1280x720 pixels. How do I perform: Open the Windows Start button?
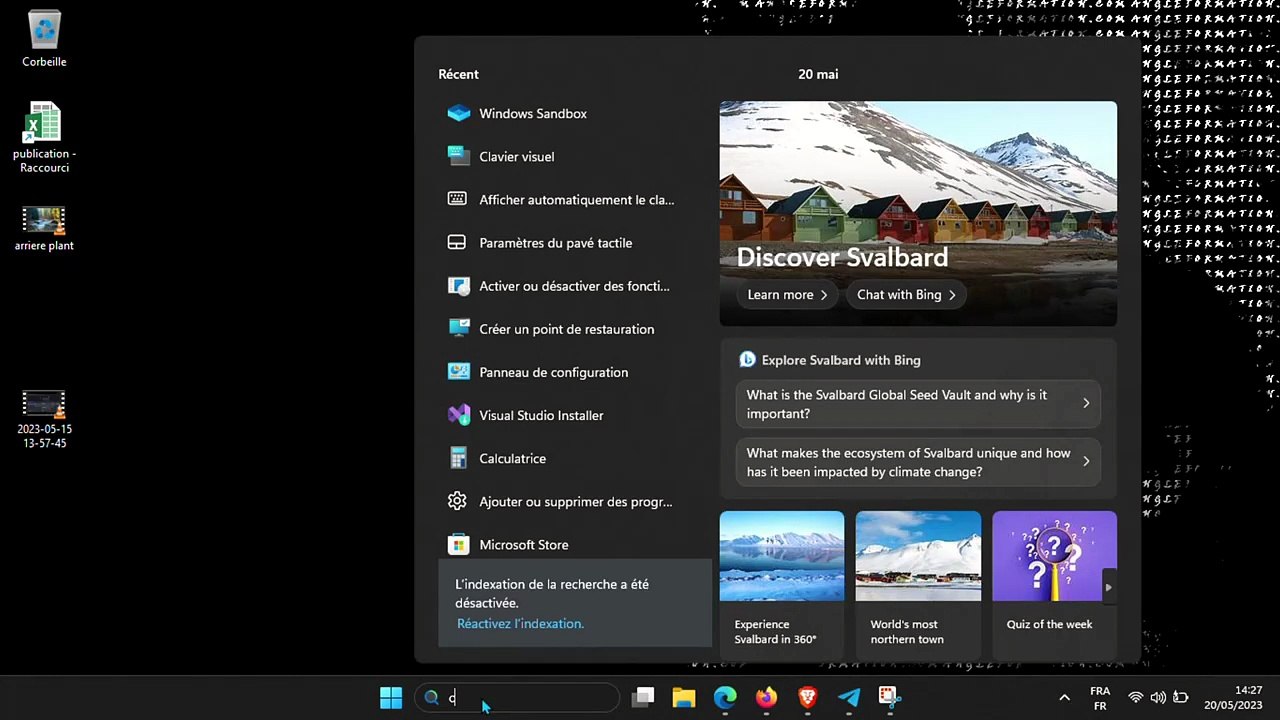point(391,697)
